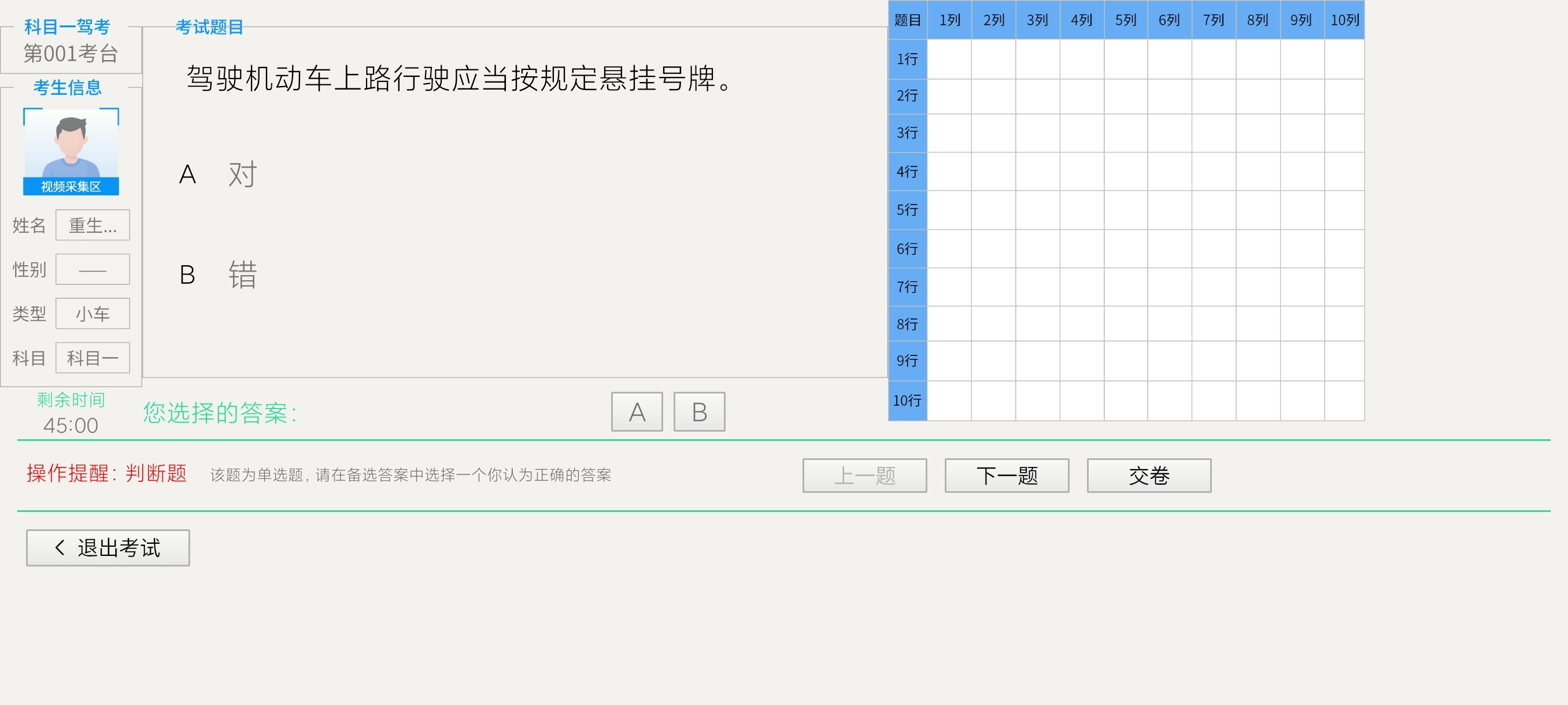Image resolution: width=1568 pixels, height=705 pixels.
Task: Open question cell row 10 column 10
Action: pyautogui.click(x=1344, y=400)
